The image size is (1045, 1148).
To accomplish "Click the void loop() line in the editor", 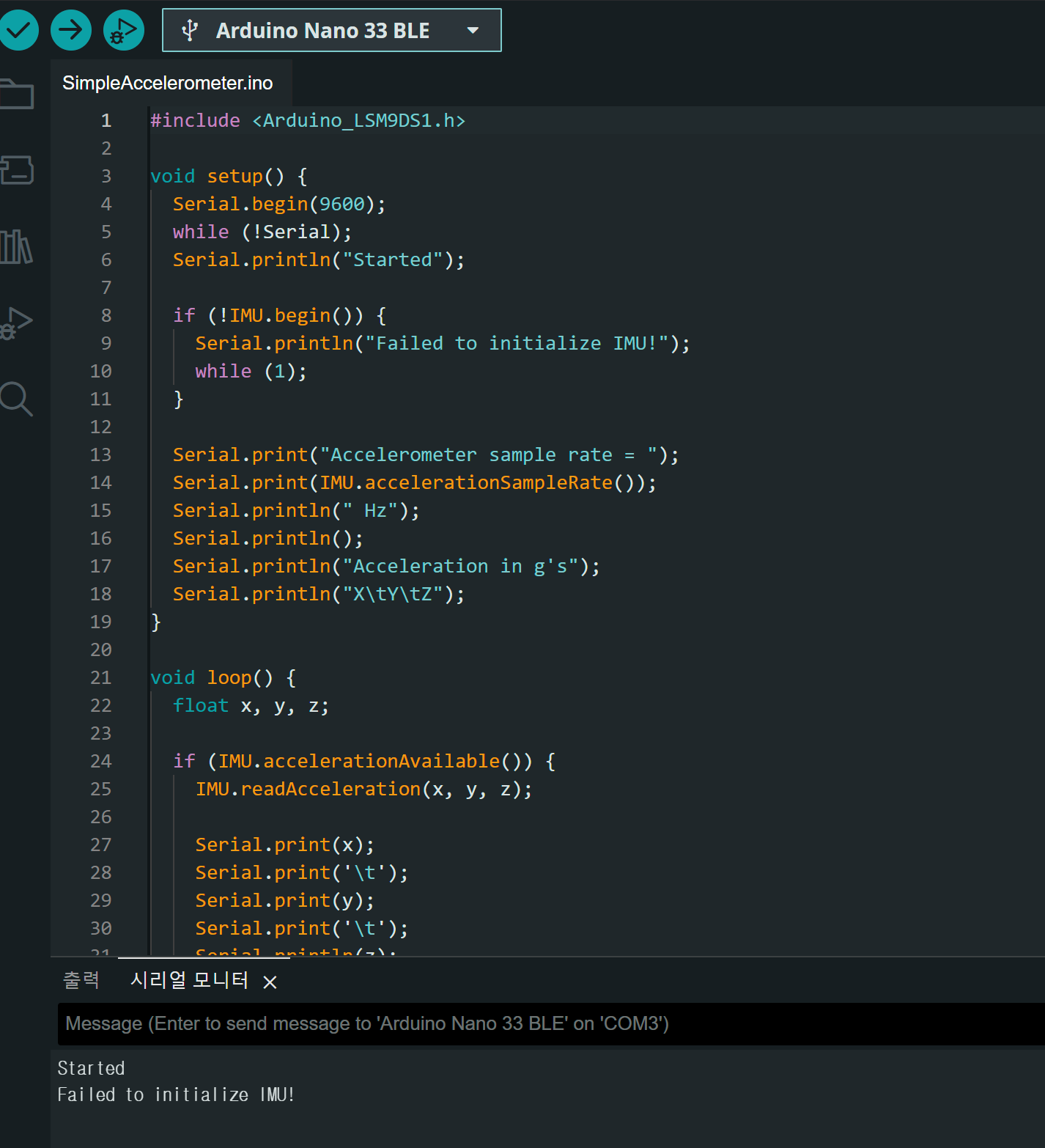I will 223,677.
